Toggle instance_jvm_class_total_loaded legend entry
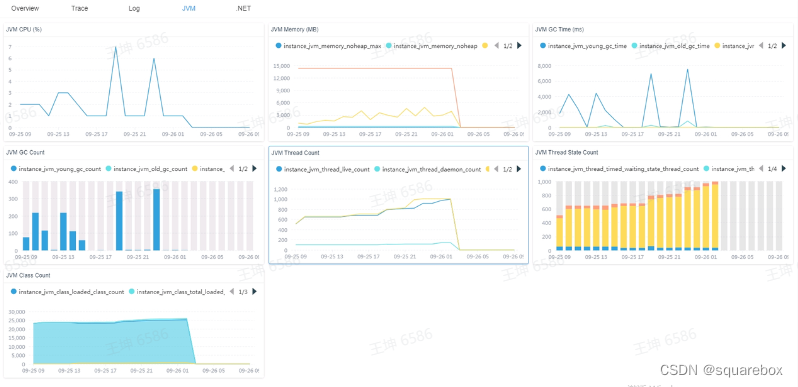The height and width of the screenshot is (387, 798). pyautogui.click(x=177, y=292)
